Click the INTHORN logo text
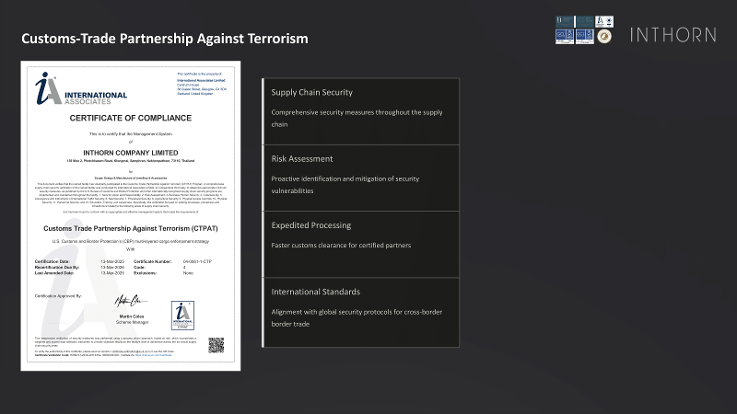737x414 pixels. (673, 35)
